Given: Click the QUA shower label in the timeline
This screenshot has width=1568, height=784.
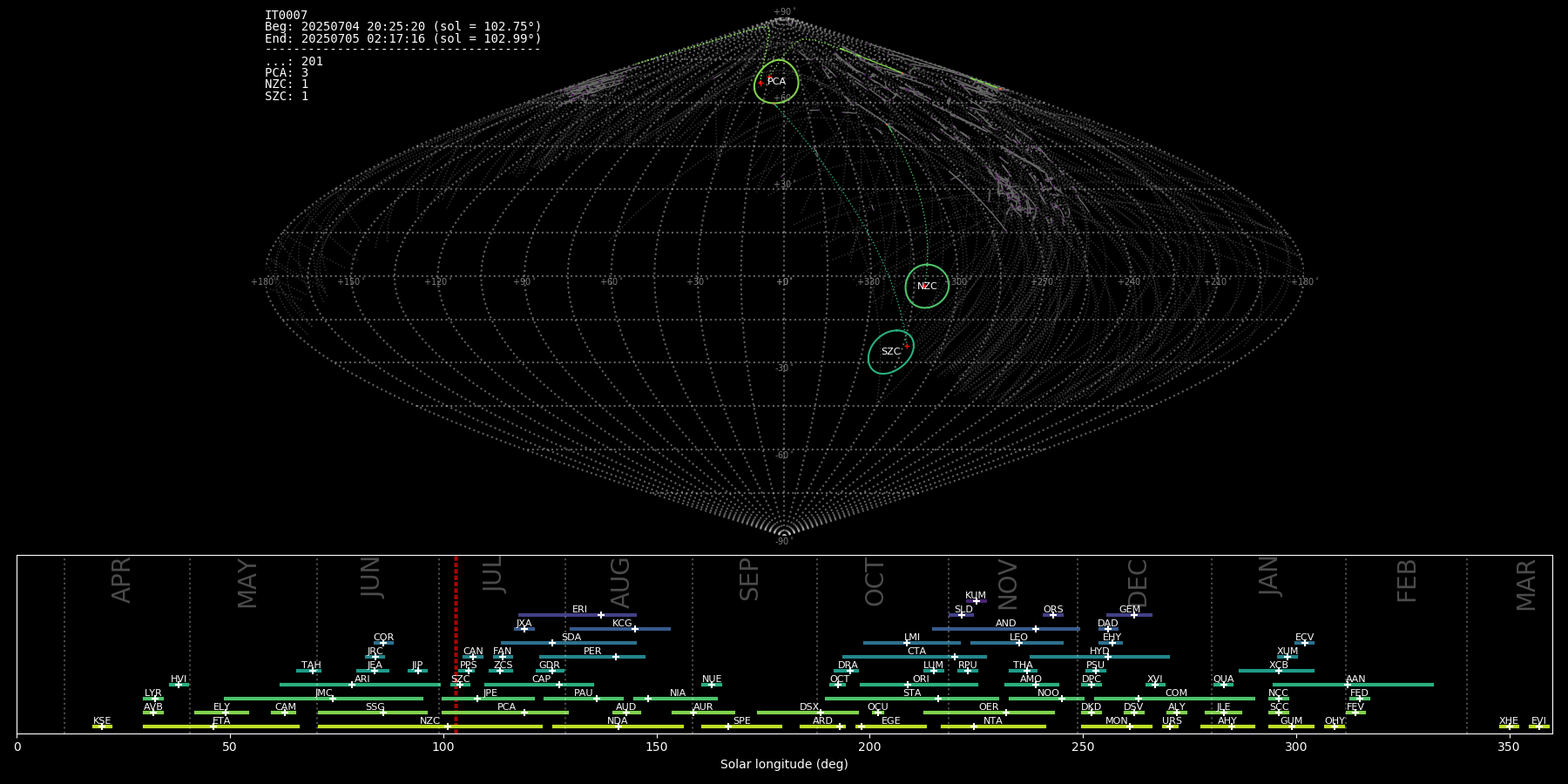Looking at the screenshot, I should pyautogui.click(x=1223, y=679).
